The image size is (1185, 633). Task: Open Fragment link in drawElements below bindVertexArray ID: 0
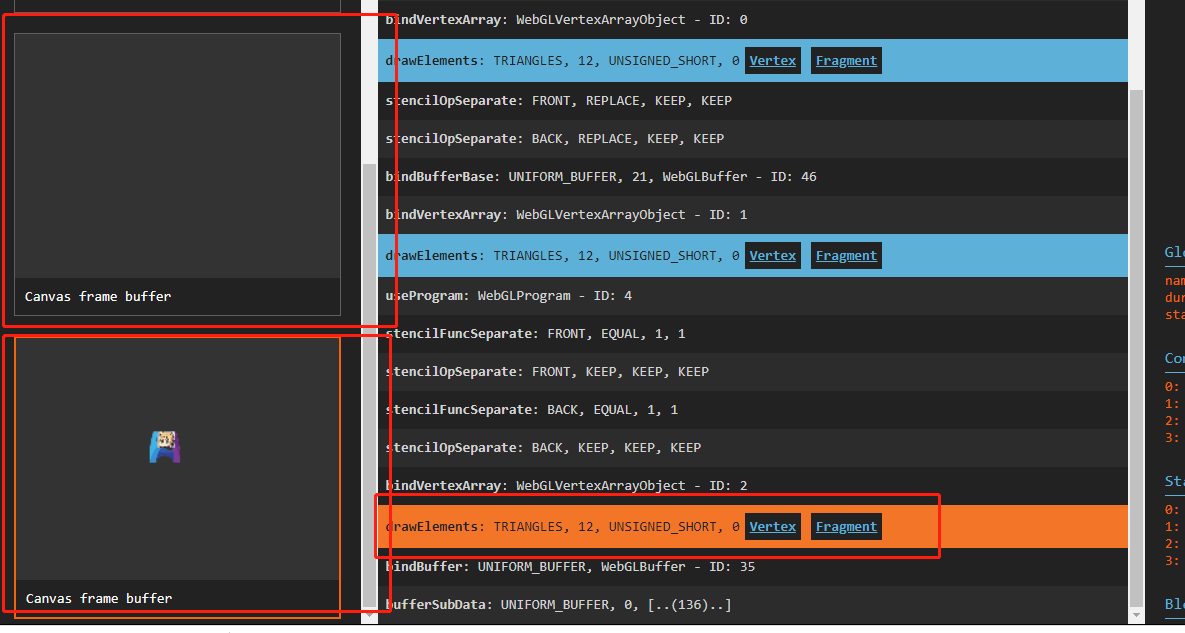pos(846,60)
